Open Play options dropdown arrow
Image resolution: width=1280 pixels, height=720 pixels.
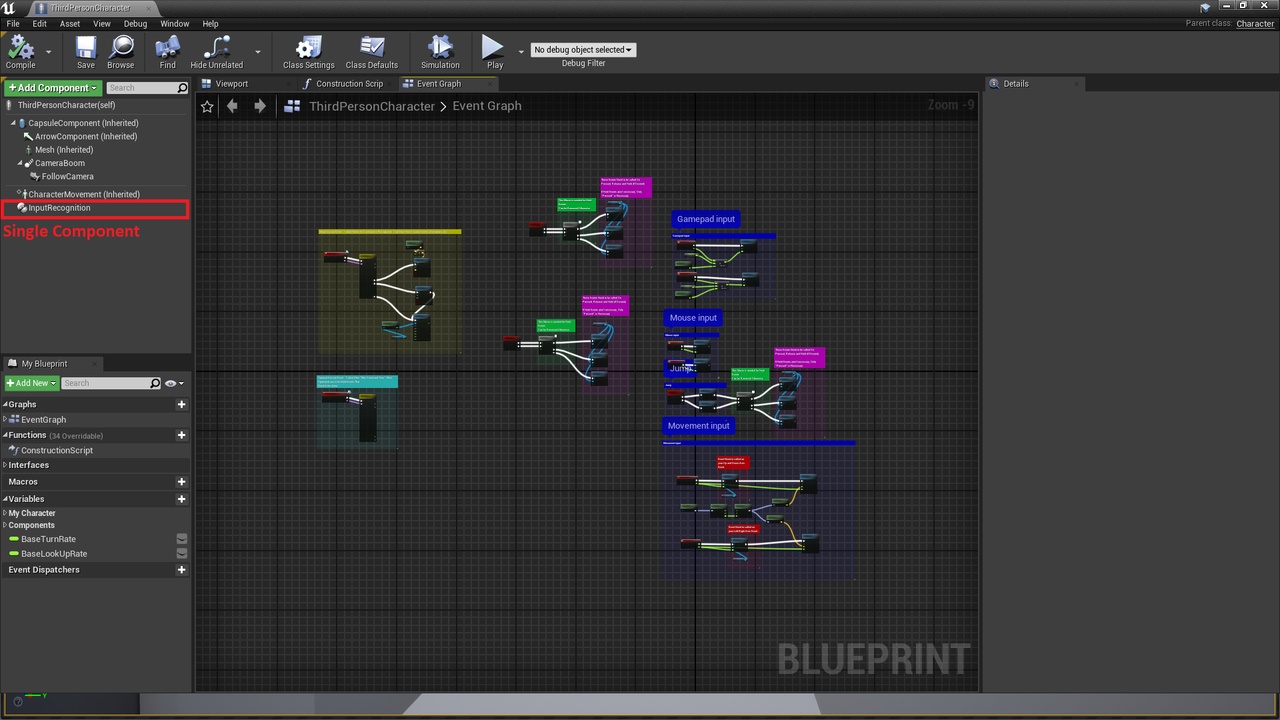click(x=521, y=51)
